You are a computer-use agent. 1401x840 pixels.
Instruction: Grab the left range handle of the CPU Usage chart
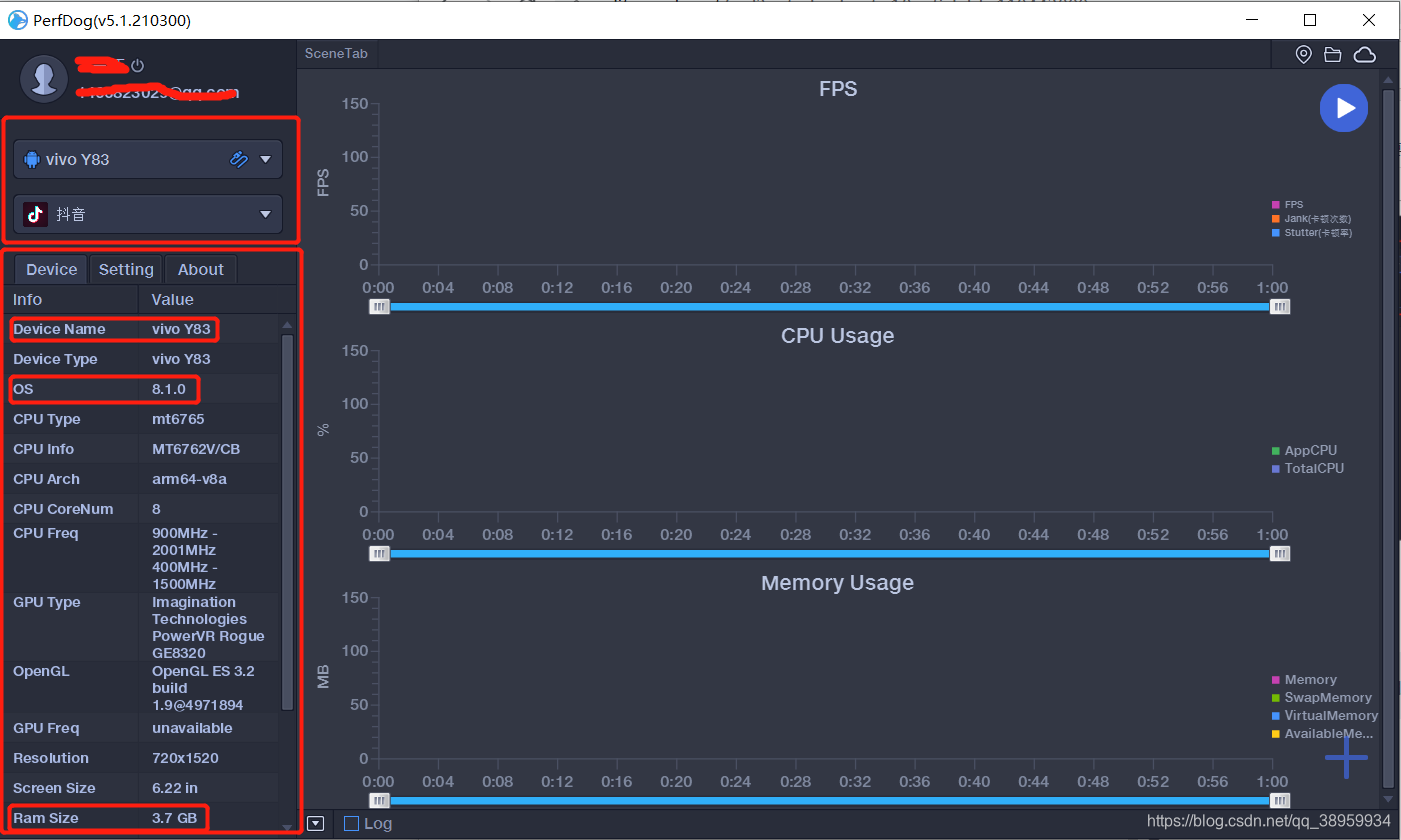pos(379,554)
